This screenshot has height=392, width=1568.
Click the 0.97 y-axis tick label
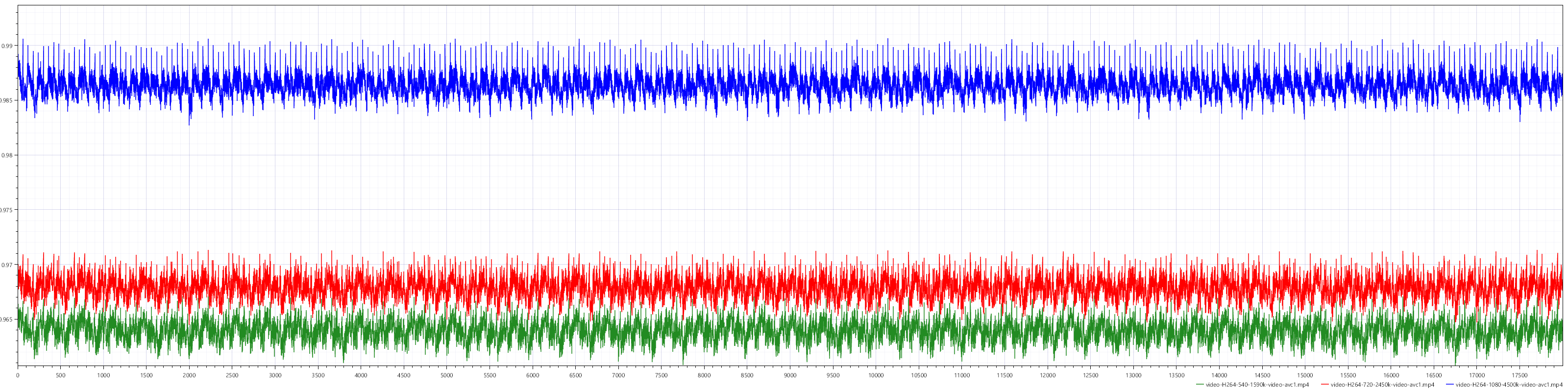(x=7, y=265)
